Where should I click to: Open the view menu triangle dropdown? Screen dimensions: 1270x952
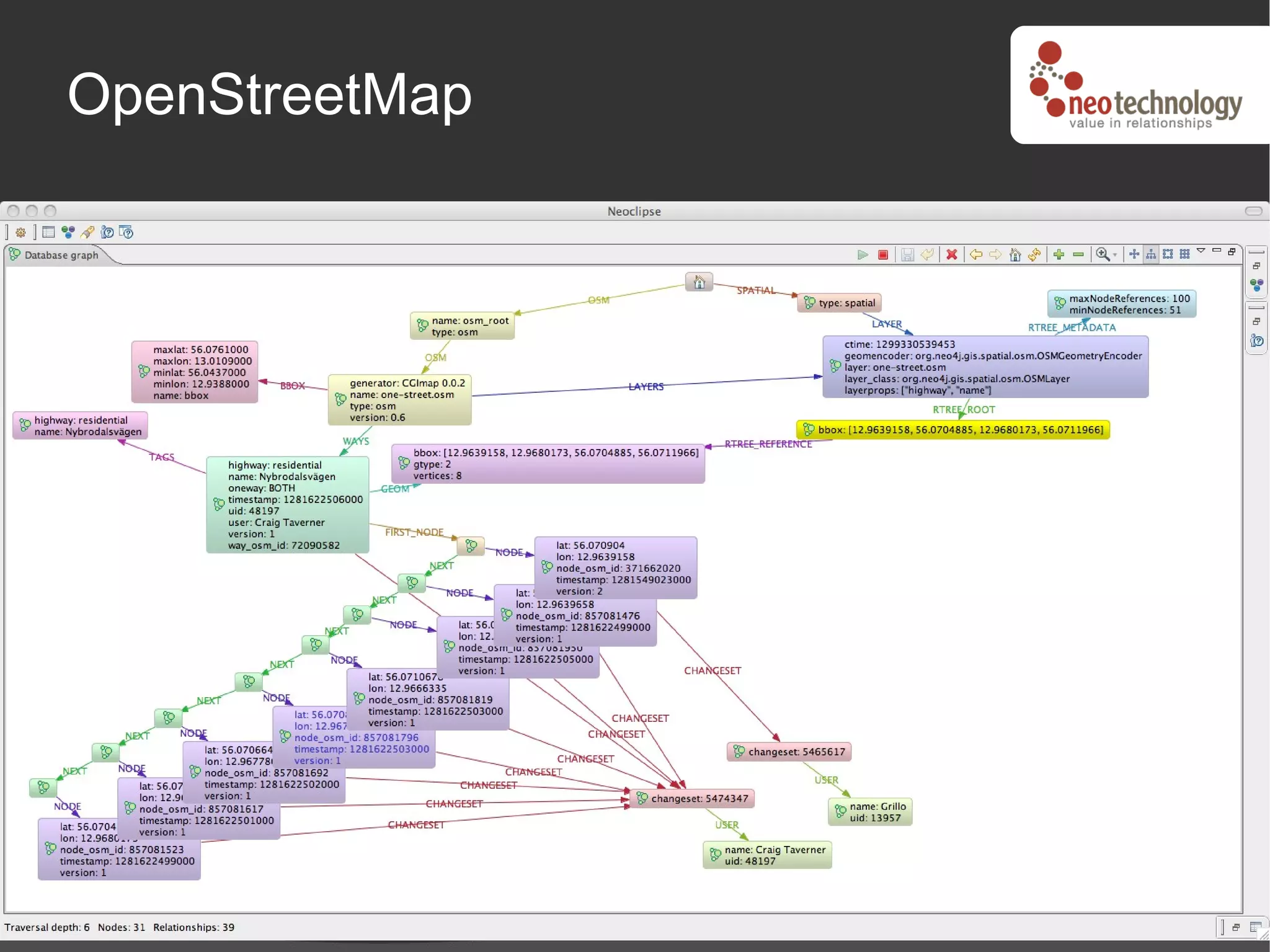[1201, 251]
